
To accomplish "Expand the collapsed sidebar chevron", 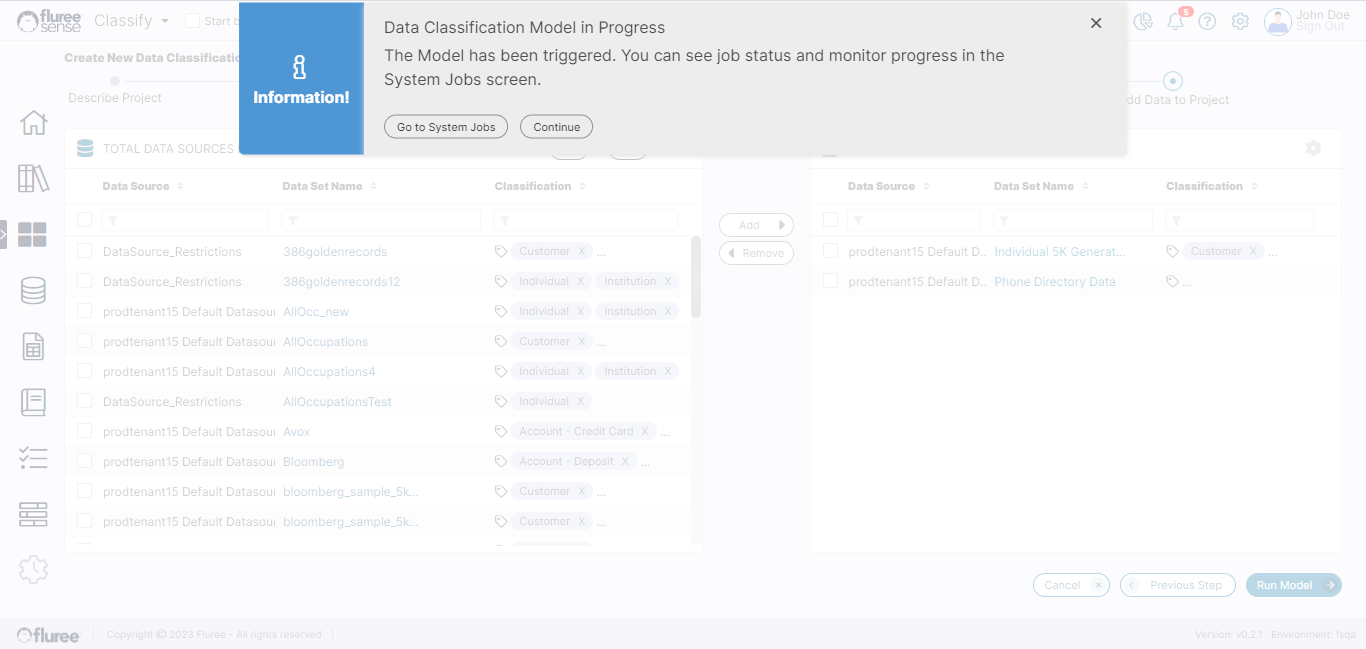I will (x=4, y=234).
